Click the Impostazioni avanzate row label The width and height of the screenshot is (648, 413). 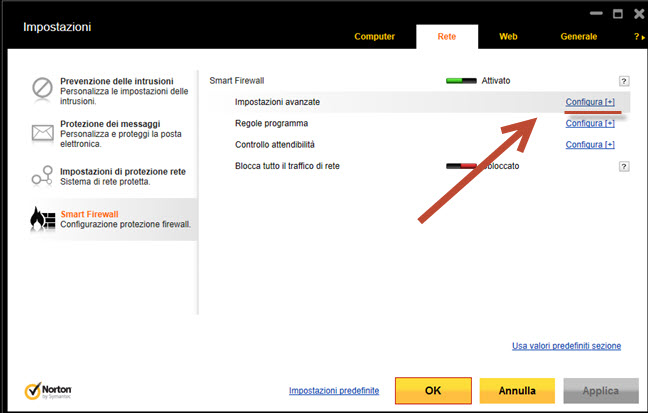pyautogui.click(x=277, y=102)
